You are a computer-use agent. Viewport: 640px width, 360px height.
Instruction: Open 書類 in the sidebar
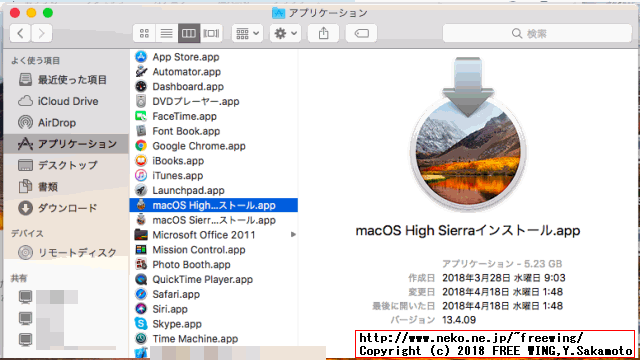65,187
